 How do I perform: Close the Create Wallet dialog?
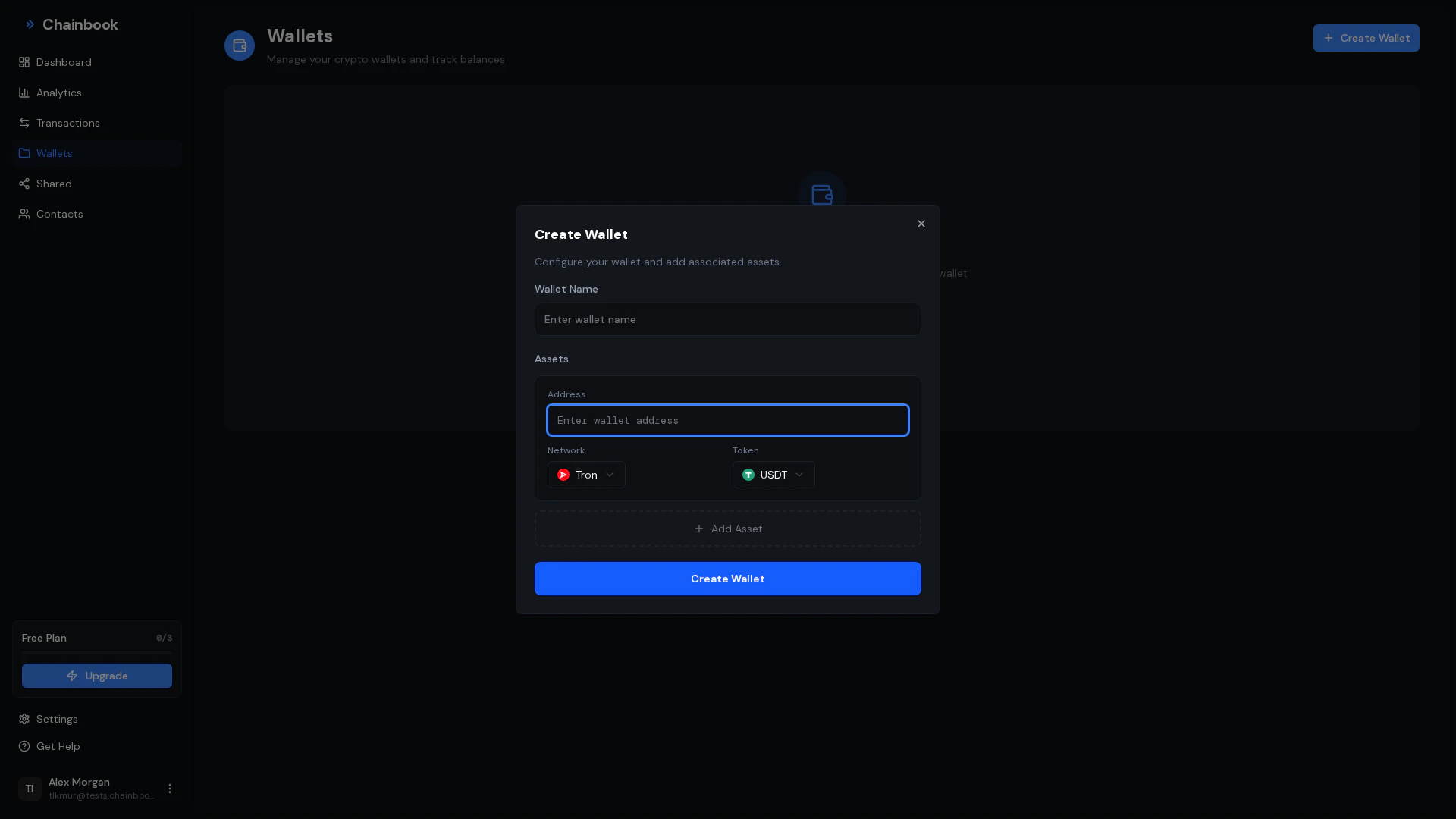(x=920, y=223)
